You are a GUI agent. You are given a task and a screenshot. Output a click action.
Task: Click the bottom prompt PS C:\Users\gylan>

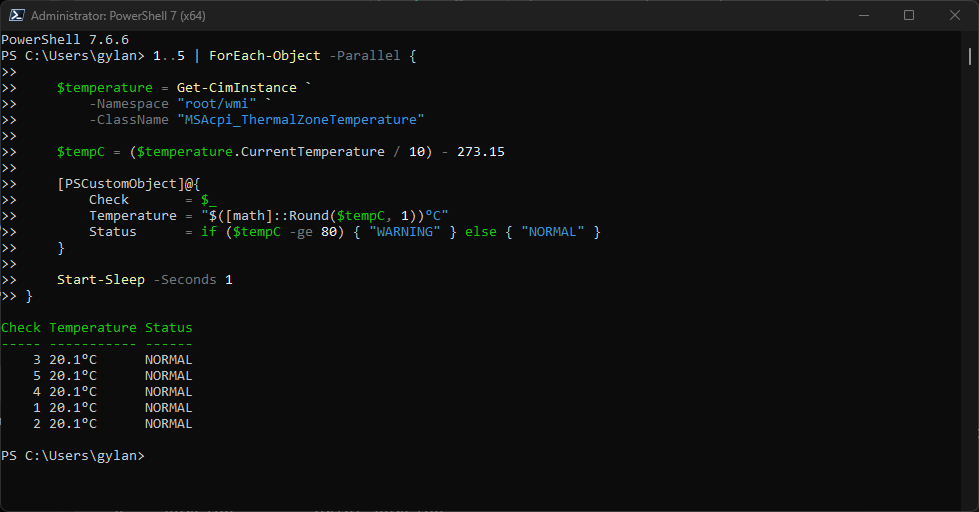(x=72, y=456)
